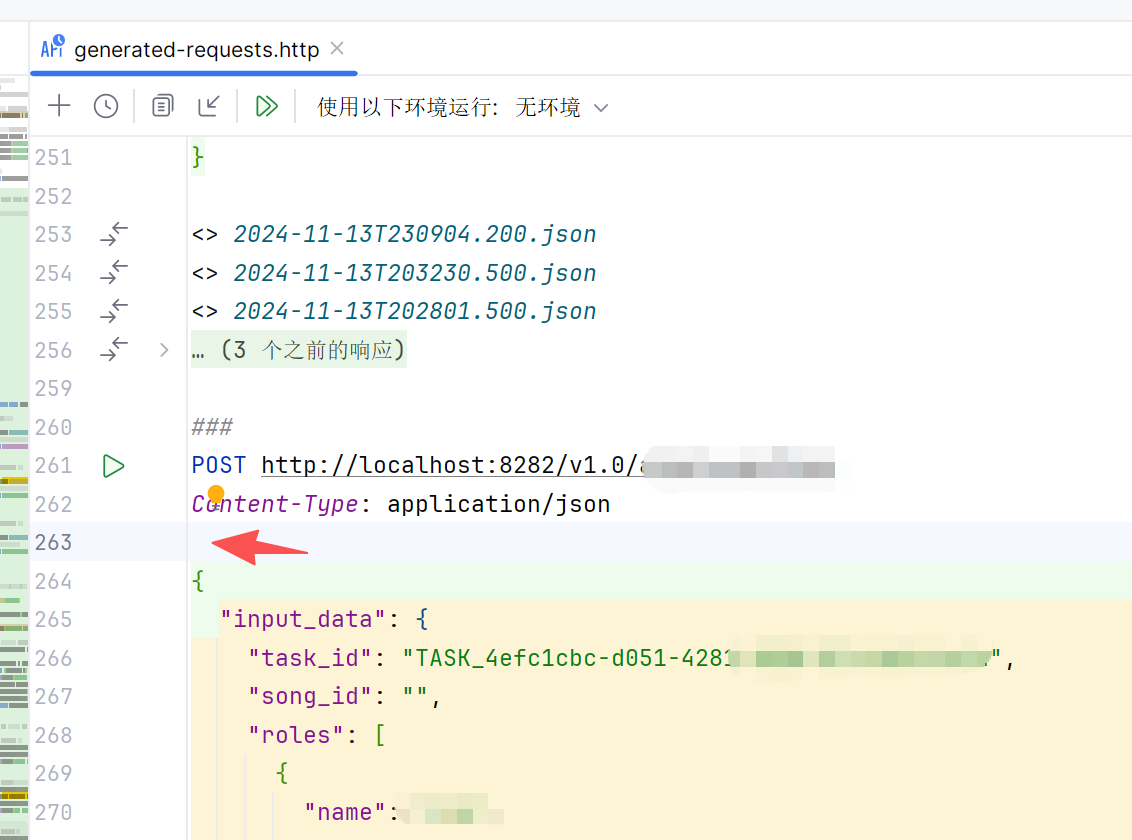The width and height of the screenshot is (1132, 840).
Task: Click the 使用以下环境运行 label
Action: click(x=408, y=108)
